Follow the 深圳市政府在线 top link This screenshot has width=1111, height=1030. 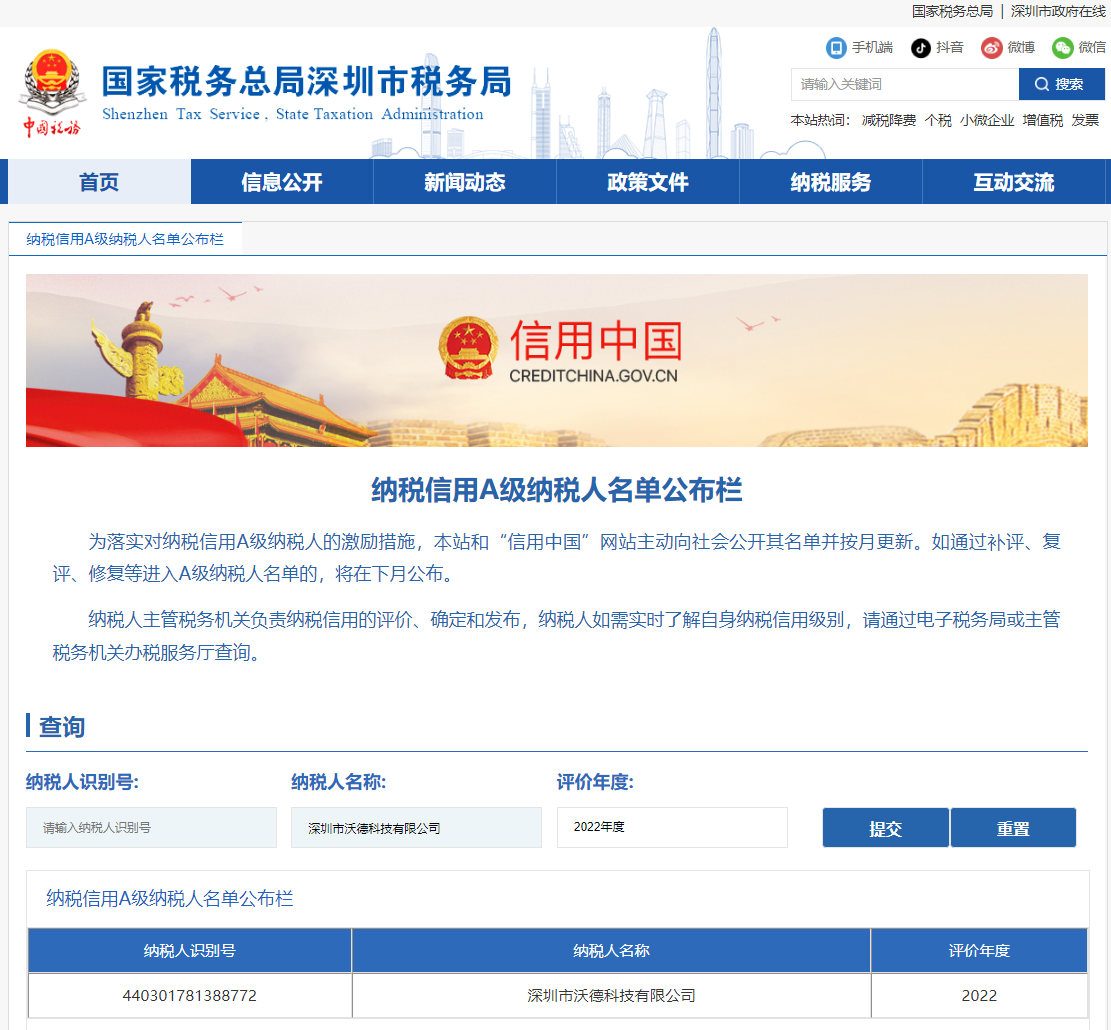[1058, 11]
